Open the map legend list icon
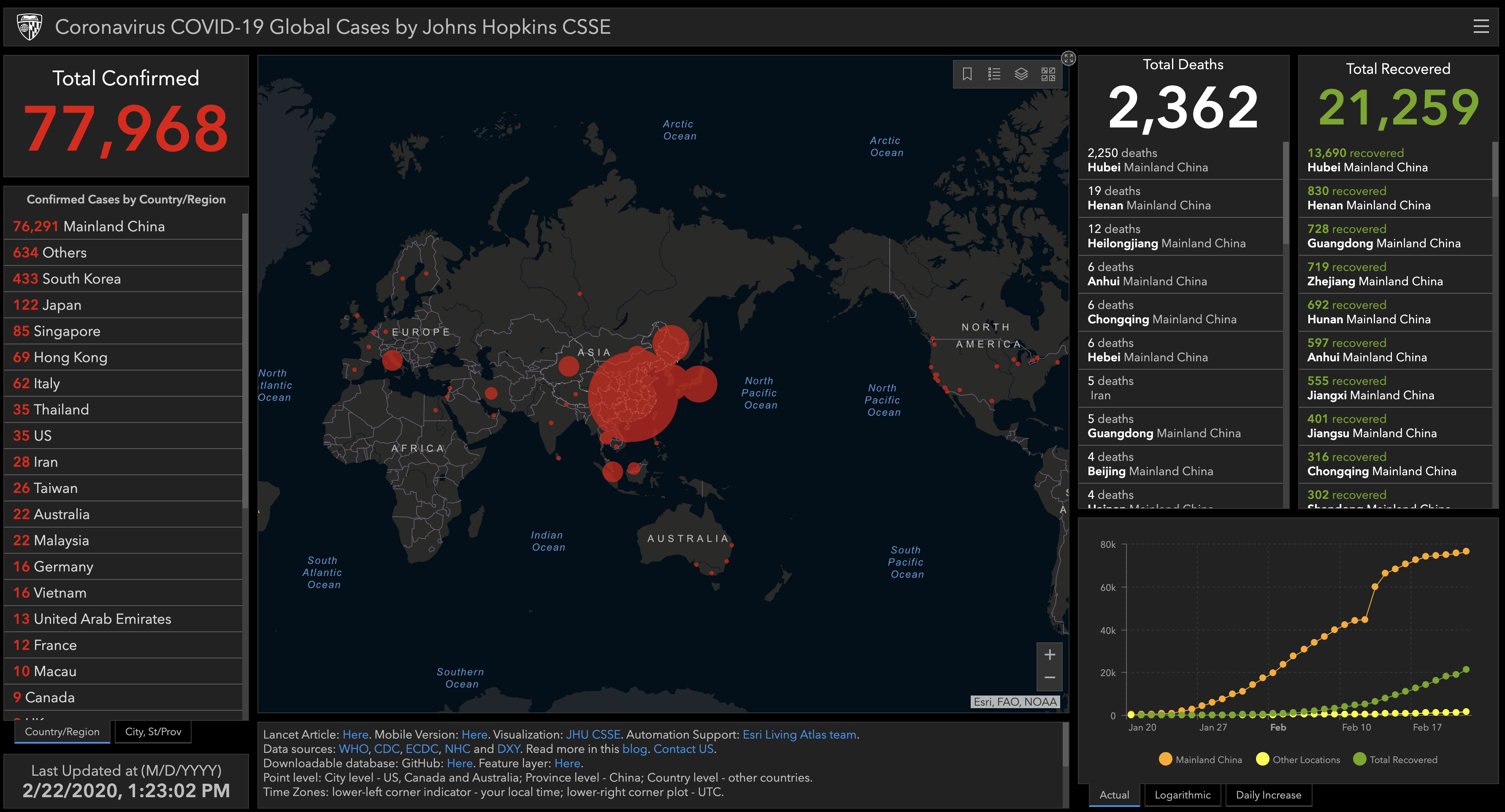 click(x=994, y=74)
